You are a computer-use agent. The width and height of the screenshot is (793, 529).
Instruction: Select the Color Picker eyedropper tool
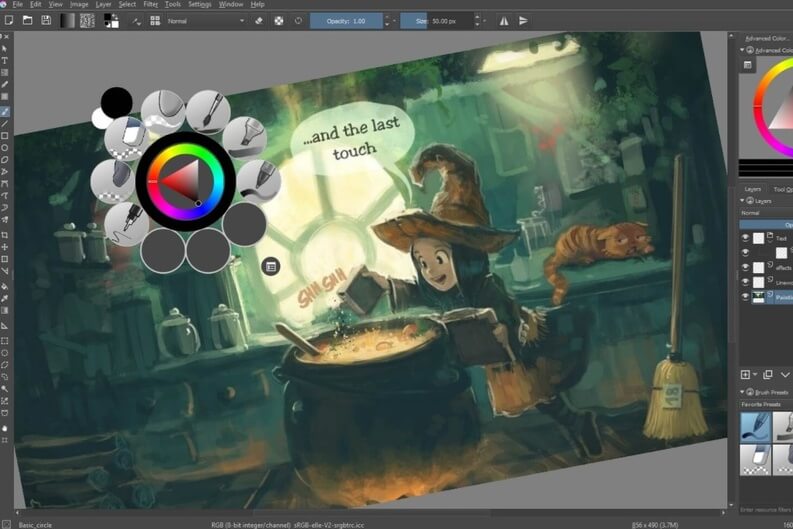(5, 299)
